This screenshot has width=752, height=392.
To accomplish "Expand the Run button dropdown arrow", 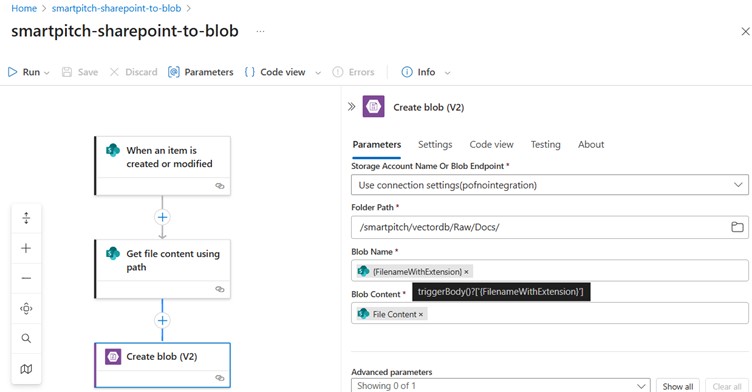I will coord(47,73).
